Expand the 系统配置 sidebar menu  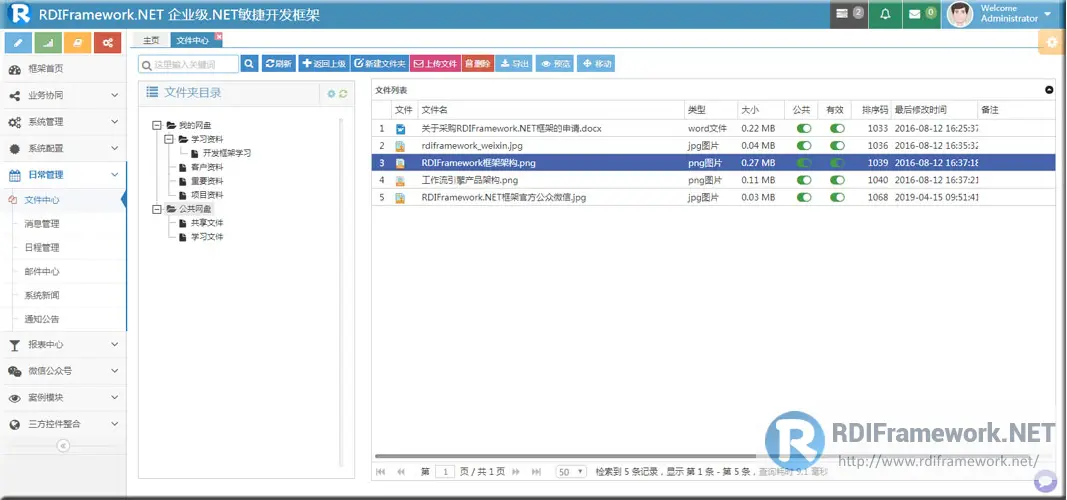point(63,149)
